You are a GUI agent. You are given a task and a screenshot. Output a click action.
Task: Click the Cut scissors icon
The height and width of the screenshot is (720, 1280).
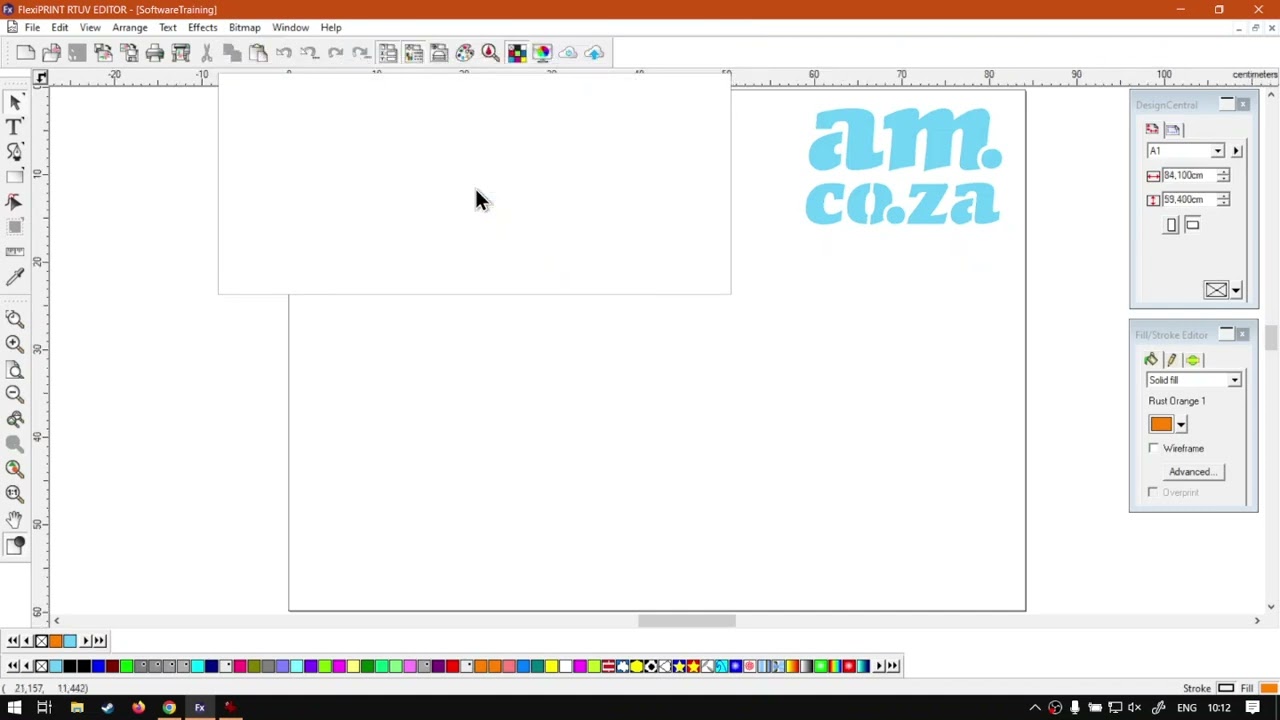point(207,53)
